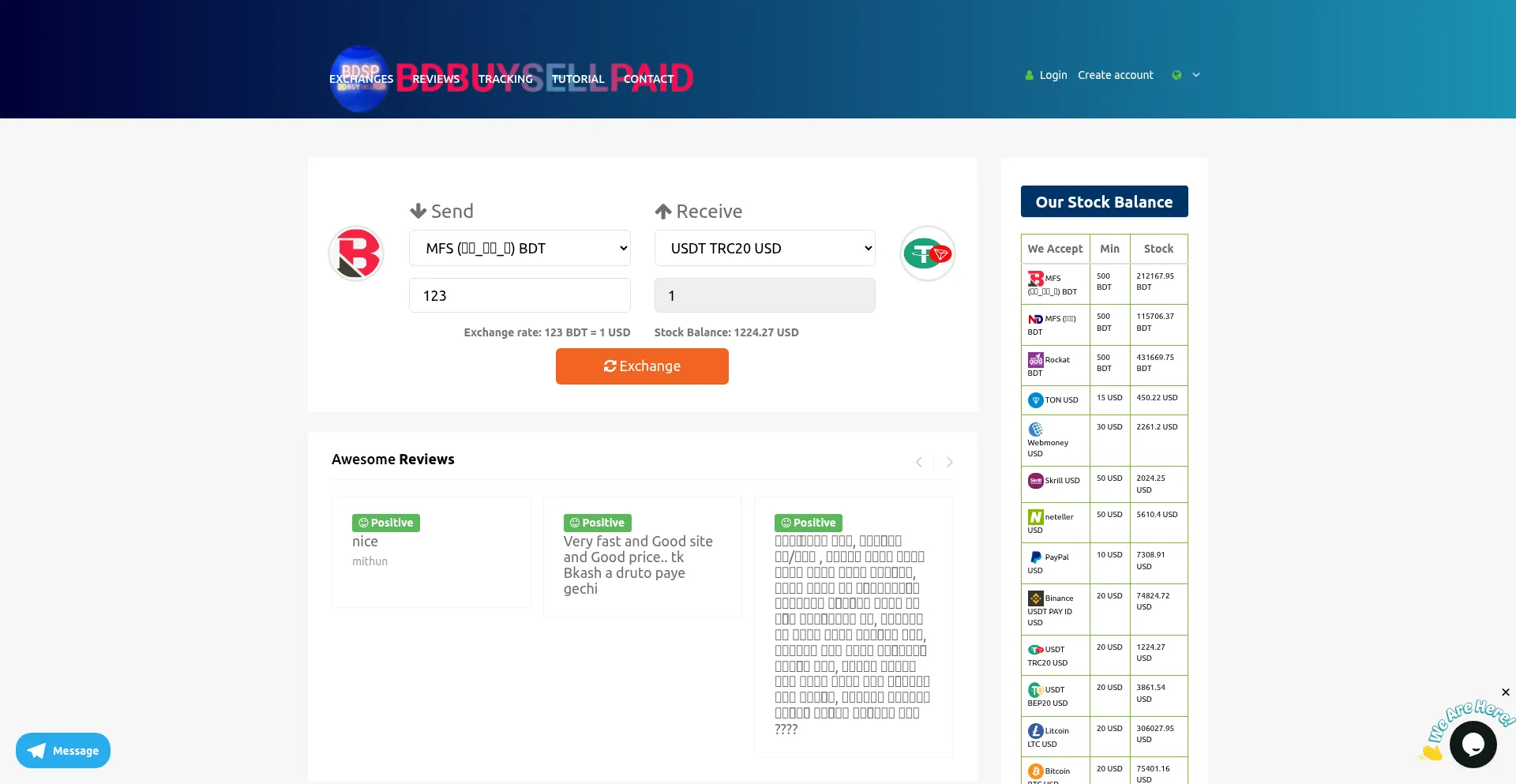Image resolution: width=1516 pixels, height=784 pixels.
Task: Open the Receive currency dropdown
Action: (x=764, y=248)
